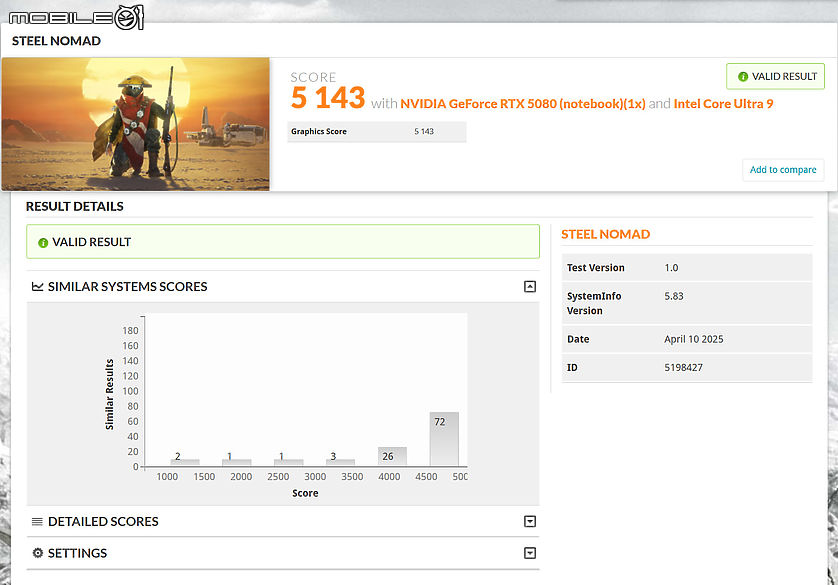Click the Test Version value 1.0
The width and height of the screenshot is (838, 585).
(x=671, y=268)
